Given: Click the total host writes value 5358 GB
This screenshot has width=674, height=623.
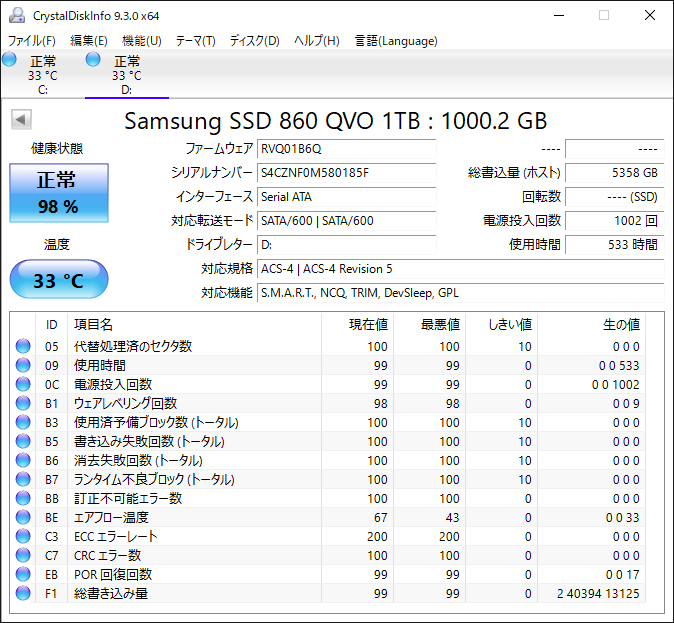Looking at the screenshot, I should click(x=615, y=173).
